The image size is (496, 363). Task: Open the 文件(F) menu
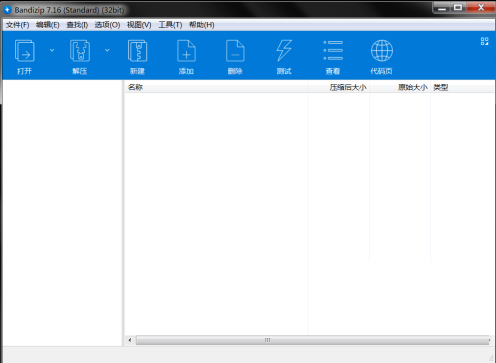click(17, 25)
